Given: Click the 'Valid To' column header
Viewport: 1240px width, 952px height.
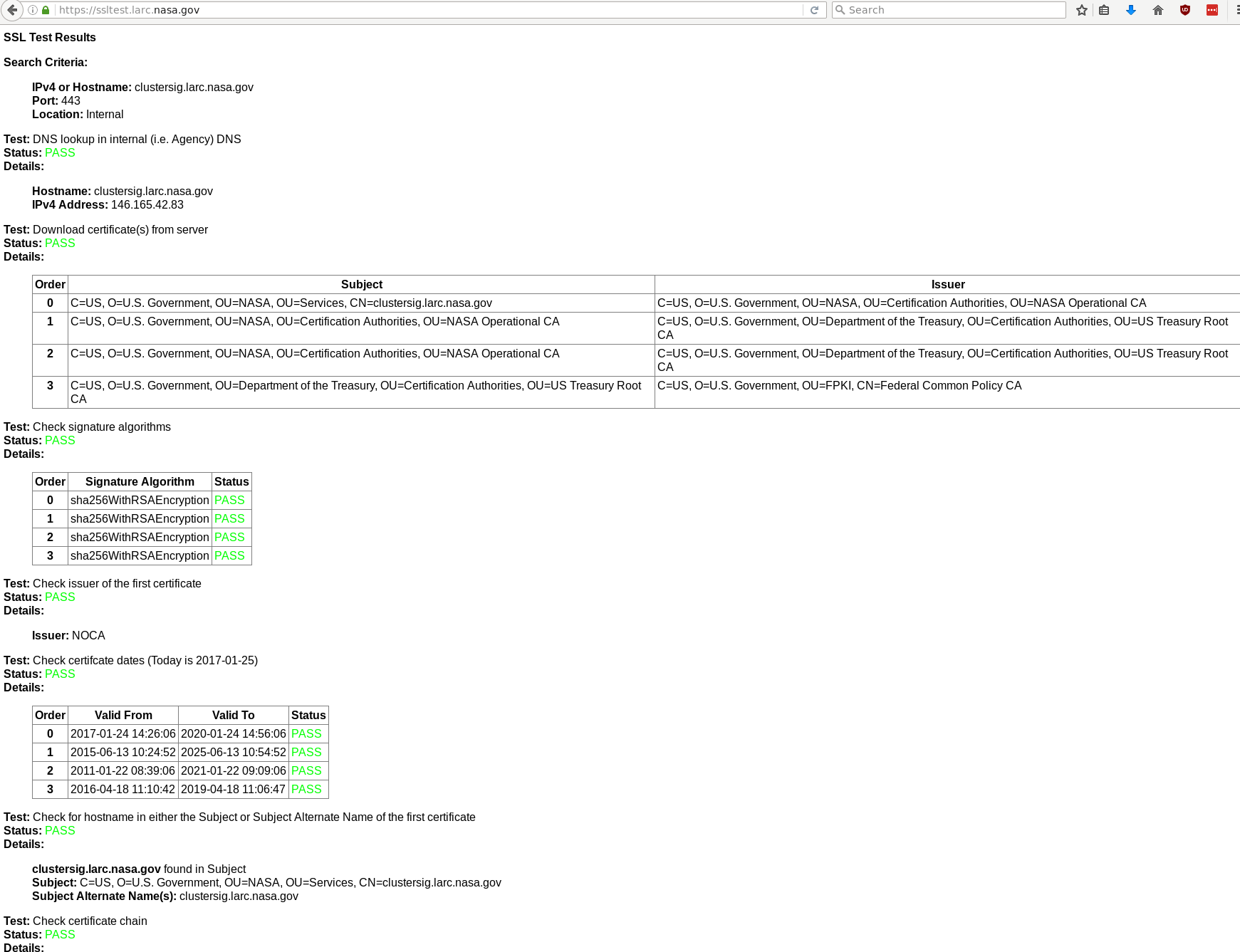Looking at the screenshot, I should 233,715.
